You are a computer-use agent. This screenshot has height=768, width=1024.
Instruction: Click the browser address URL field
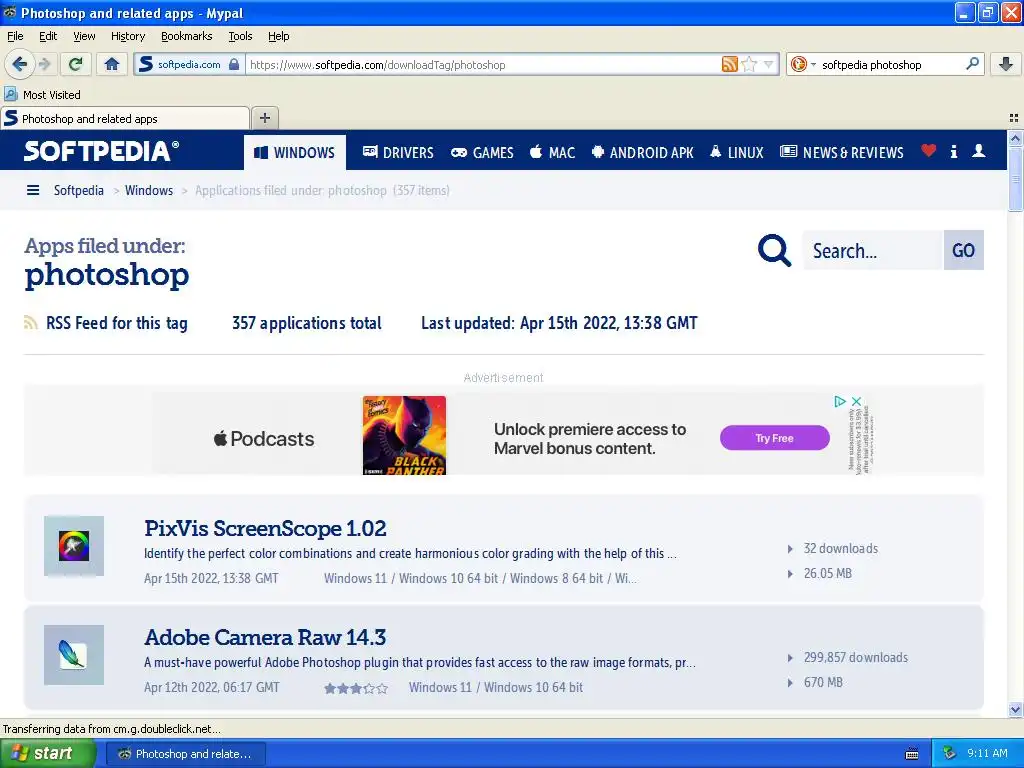483,64
